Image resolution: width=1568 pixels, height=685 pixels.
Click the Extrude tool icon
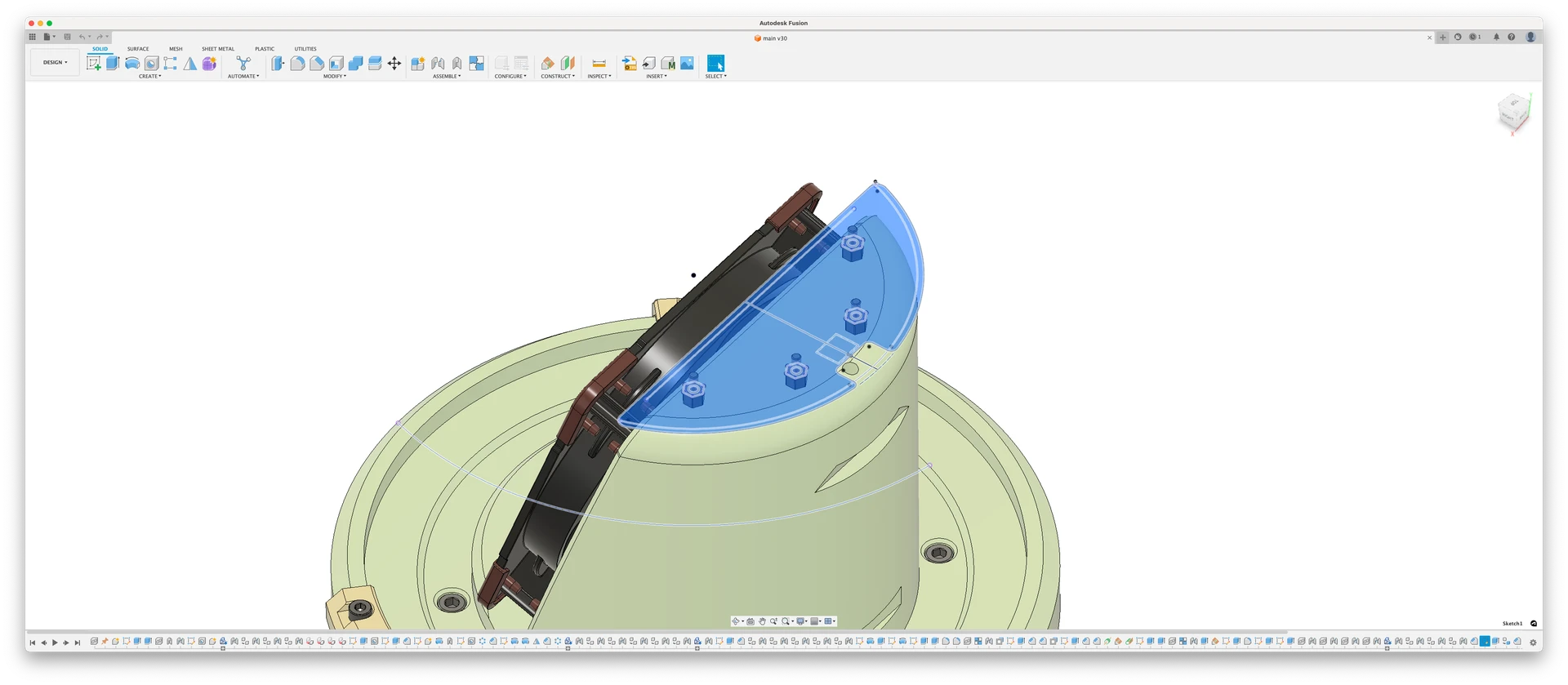pyautogui.click(x=113, y=64)
